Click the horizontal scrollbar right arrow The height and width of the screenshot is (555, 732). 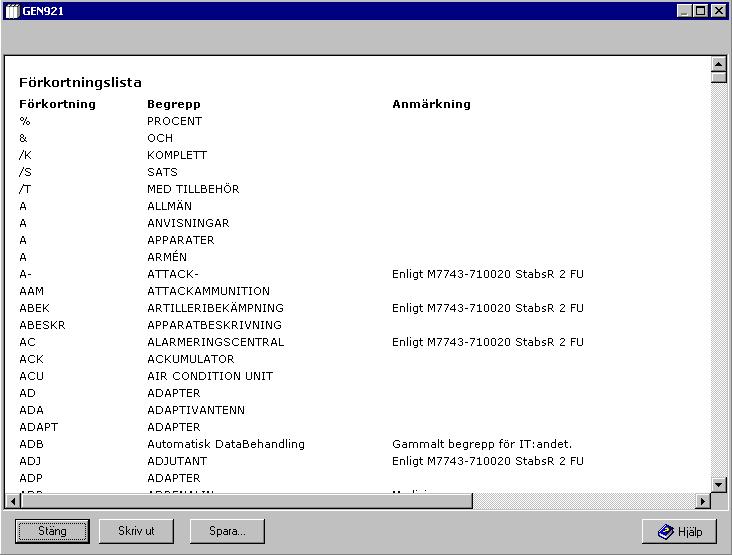click(x=703, y=501)
